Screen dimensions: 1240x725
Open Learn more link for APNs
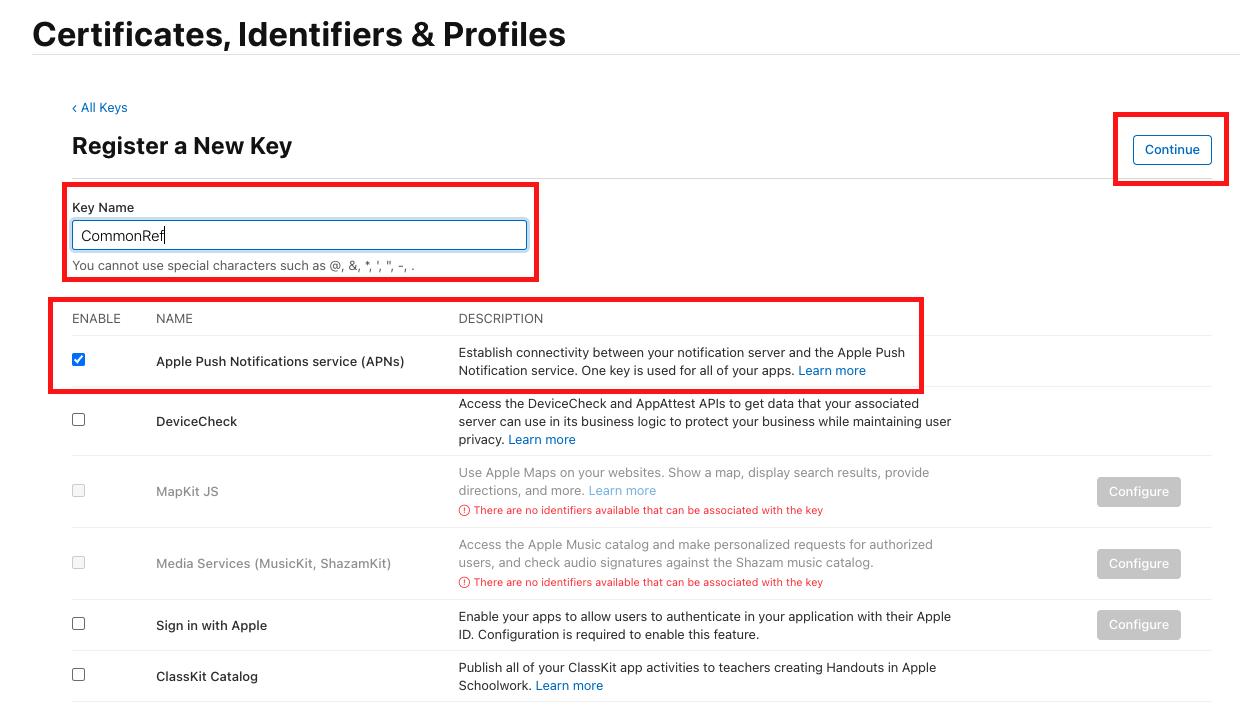[832, 371]
